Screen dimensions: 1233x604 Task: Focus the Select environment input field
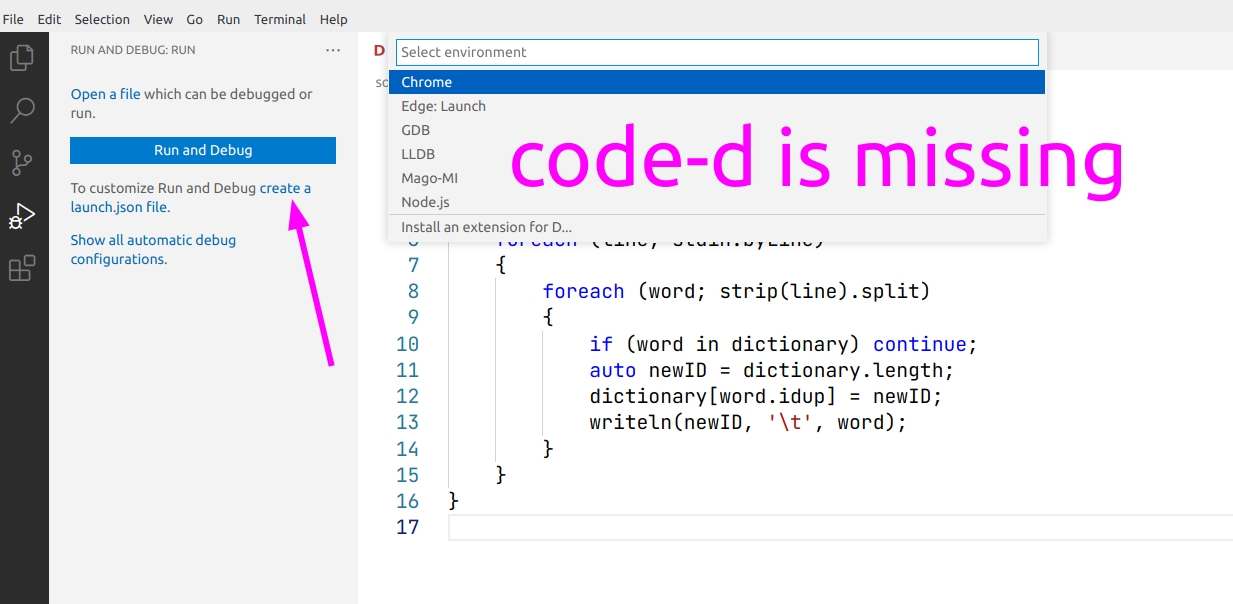pos(717,52)
